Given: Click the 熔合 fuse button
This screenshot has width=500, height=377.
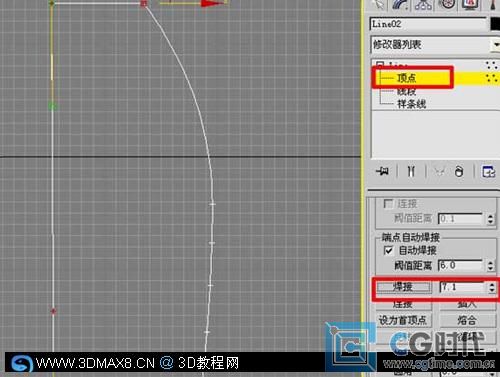Looking at the screenshot, I should (x=467, y=320).
